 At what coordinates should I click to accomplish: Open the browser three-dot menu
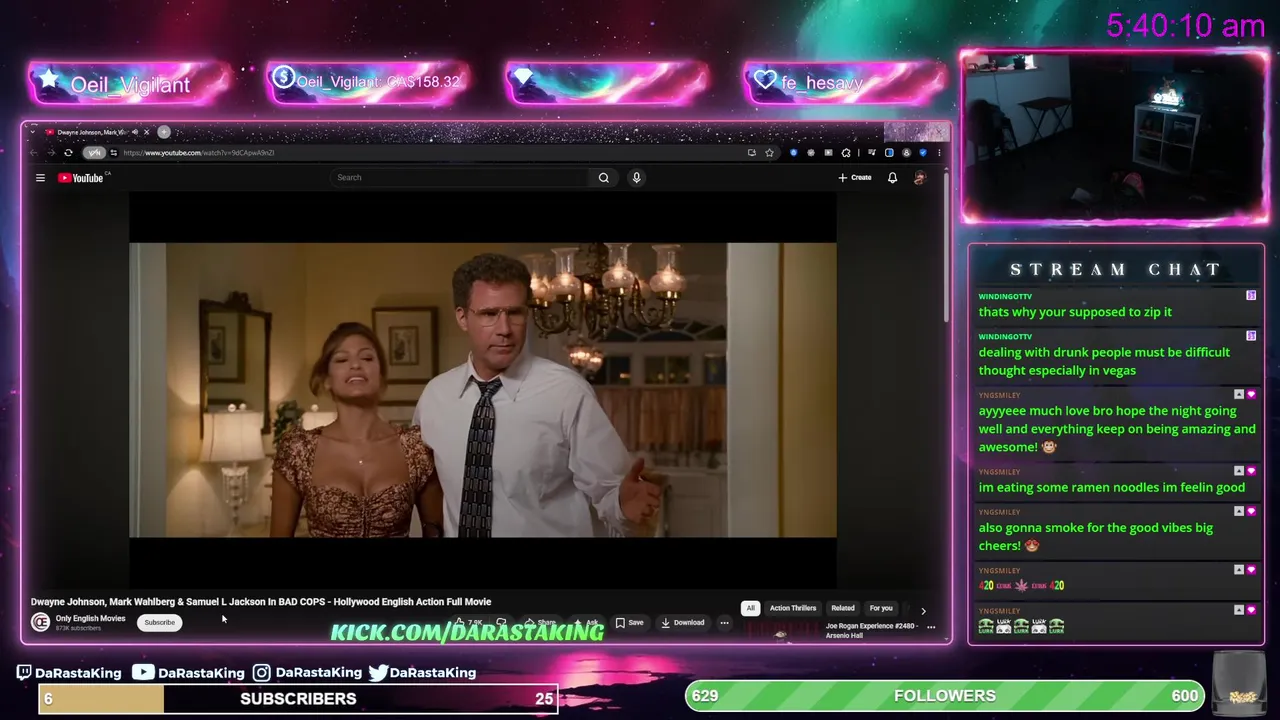point(939,153)
